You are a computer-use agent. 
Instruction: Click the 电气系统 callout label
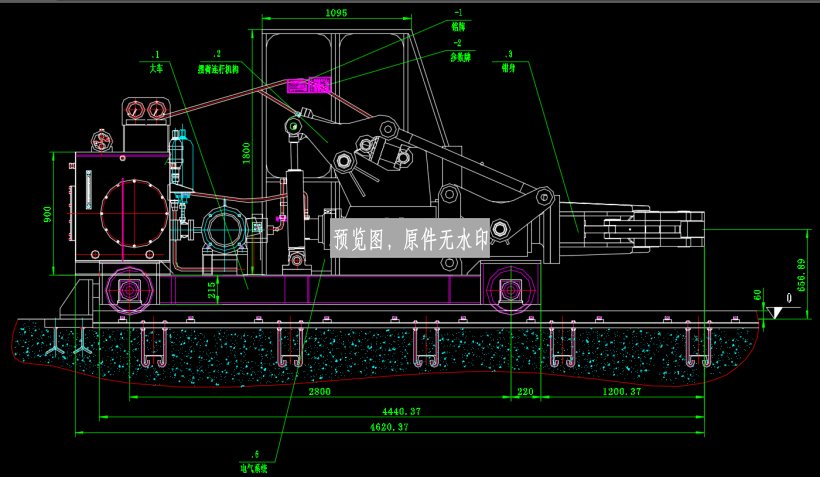(x=254, y=468)
